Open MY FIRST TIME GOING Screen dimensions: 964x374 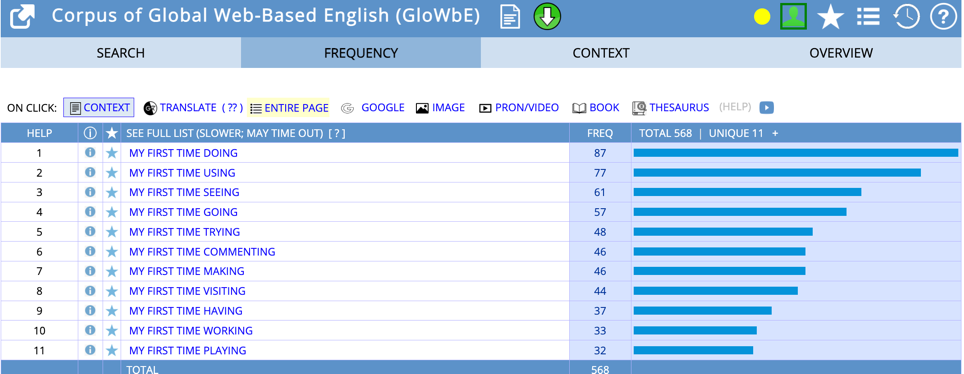point(183,212)
